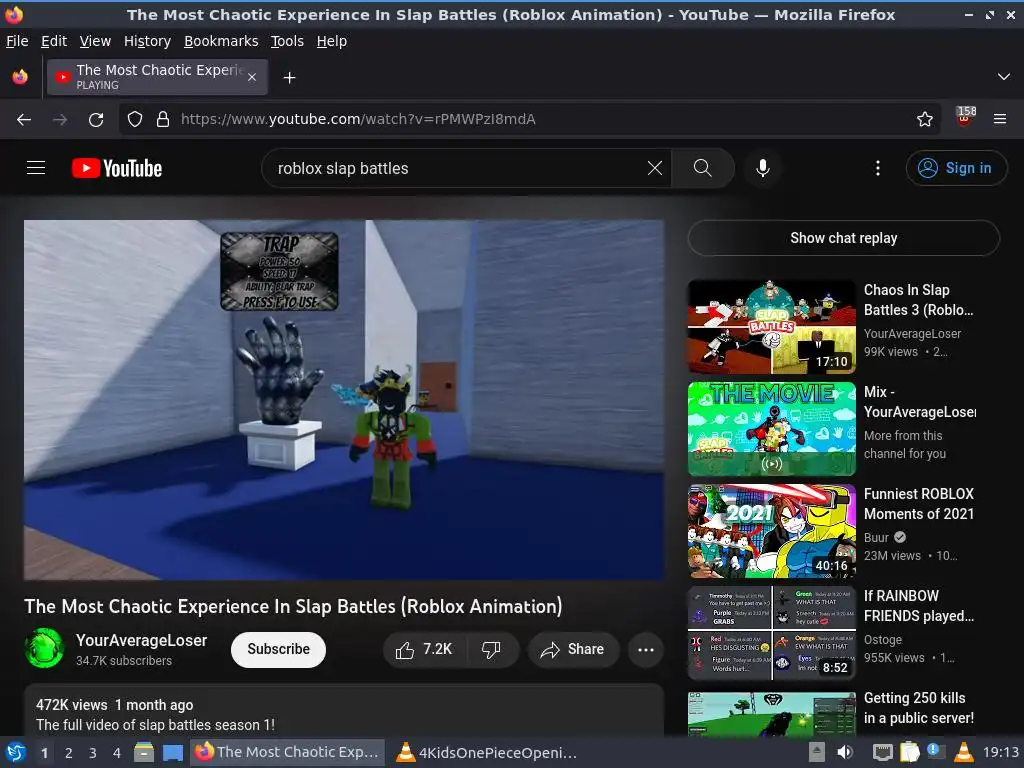This screenshot has width=1024, height=768.
Task: Open the History menu
Action: pyautogui.click(x=148, y=41)
